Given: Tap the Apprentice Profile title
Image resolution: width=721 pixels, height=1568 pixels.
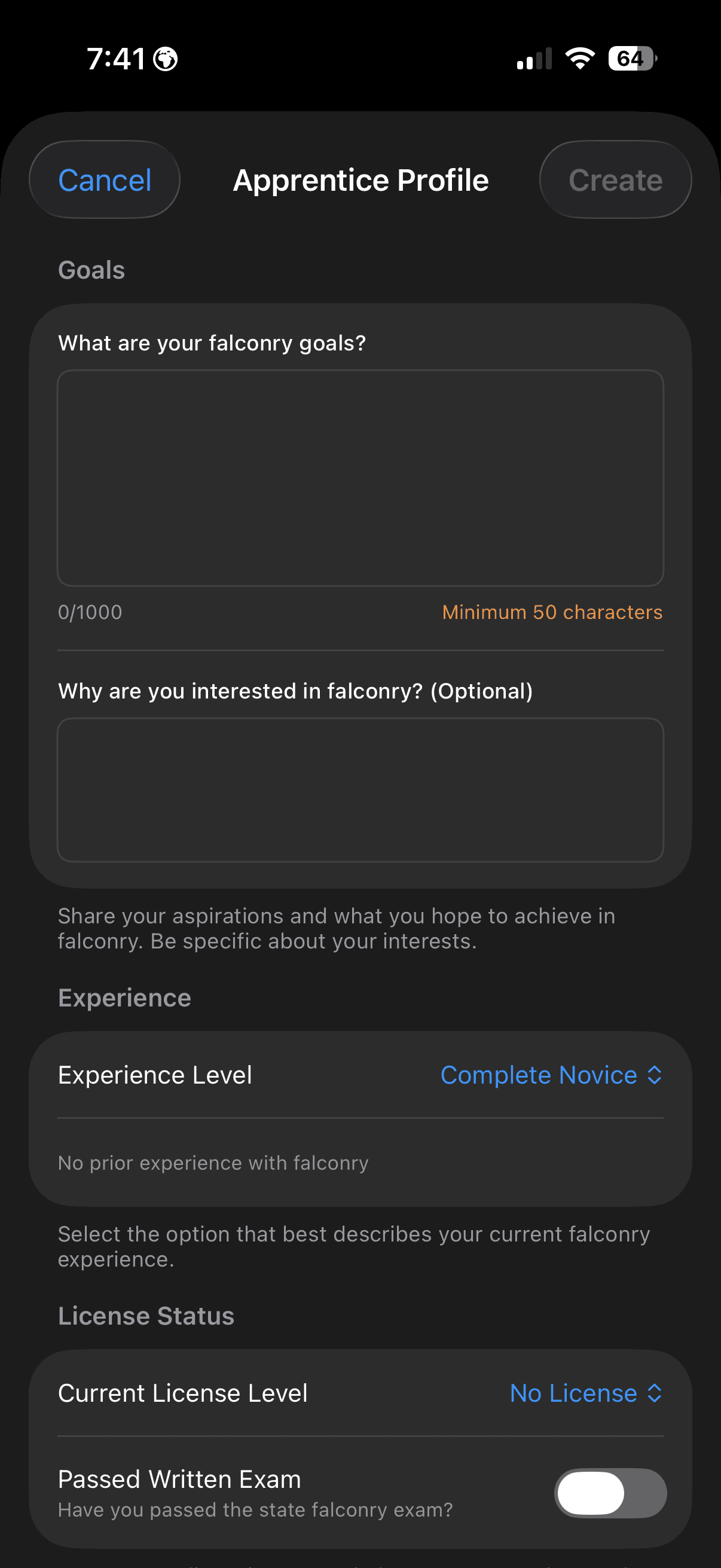Looking at the screenshot, I should click(x=360, y=179).
